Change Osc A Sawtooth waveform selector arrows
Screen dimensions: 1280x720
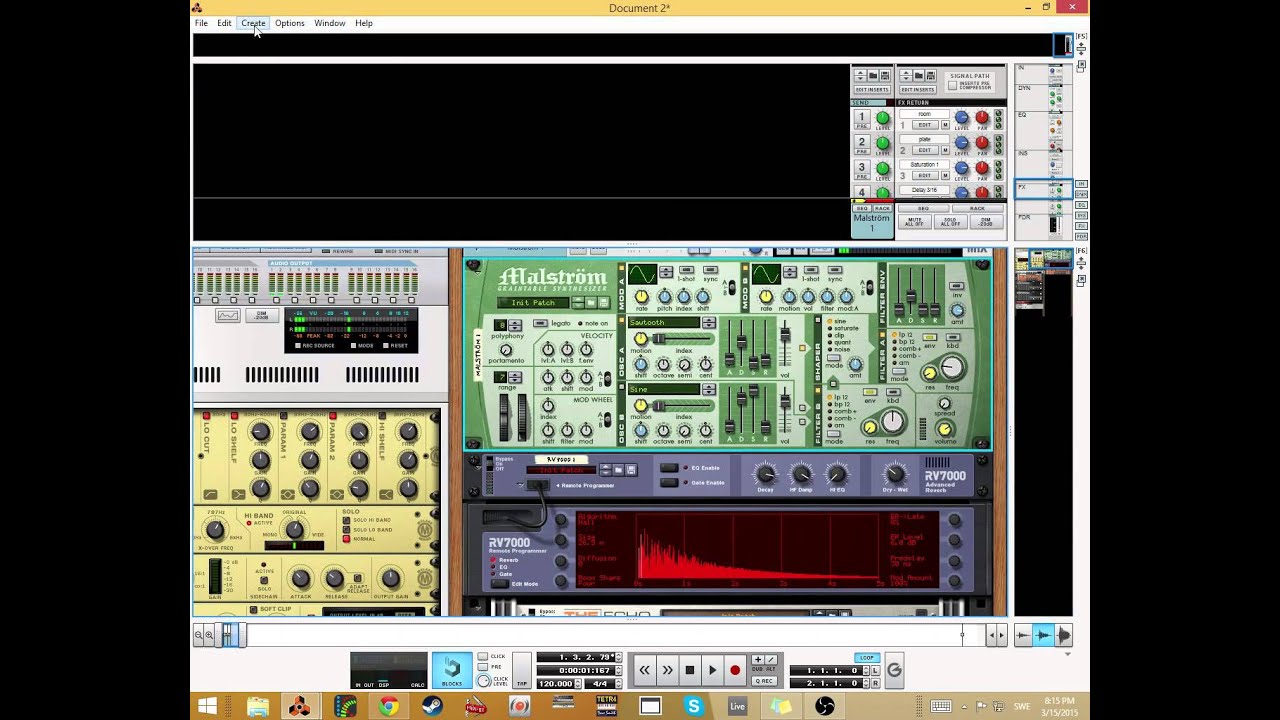708,323
